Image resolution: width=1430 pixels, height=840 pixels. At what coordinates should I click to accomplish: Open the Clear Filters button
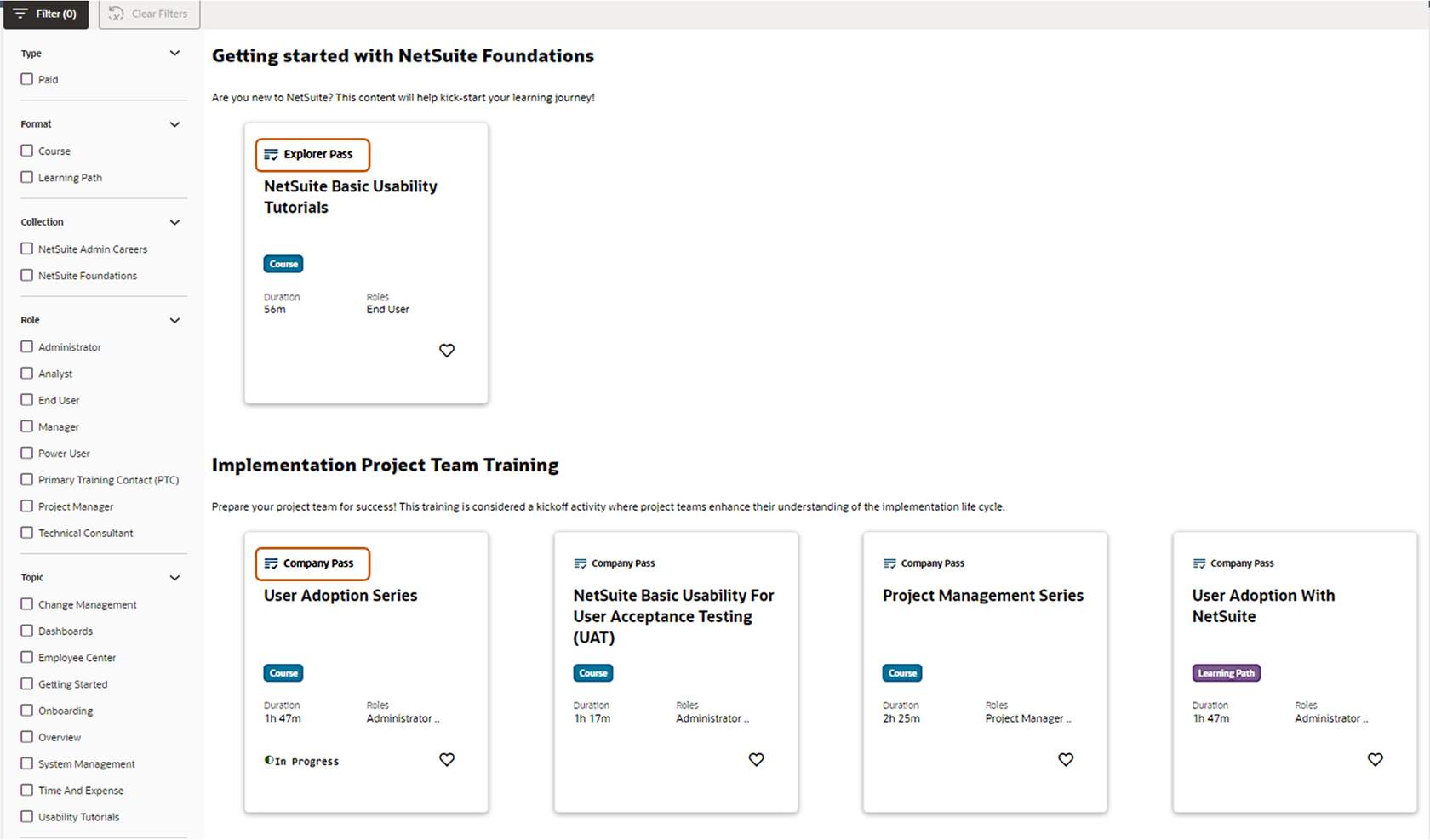click(149, 14)
